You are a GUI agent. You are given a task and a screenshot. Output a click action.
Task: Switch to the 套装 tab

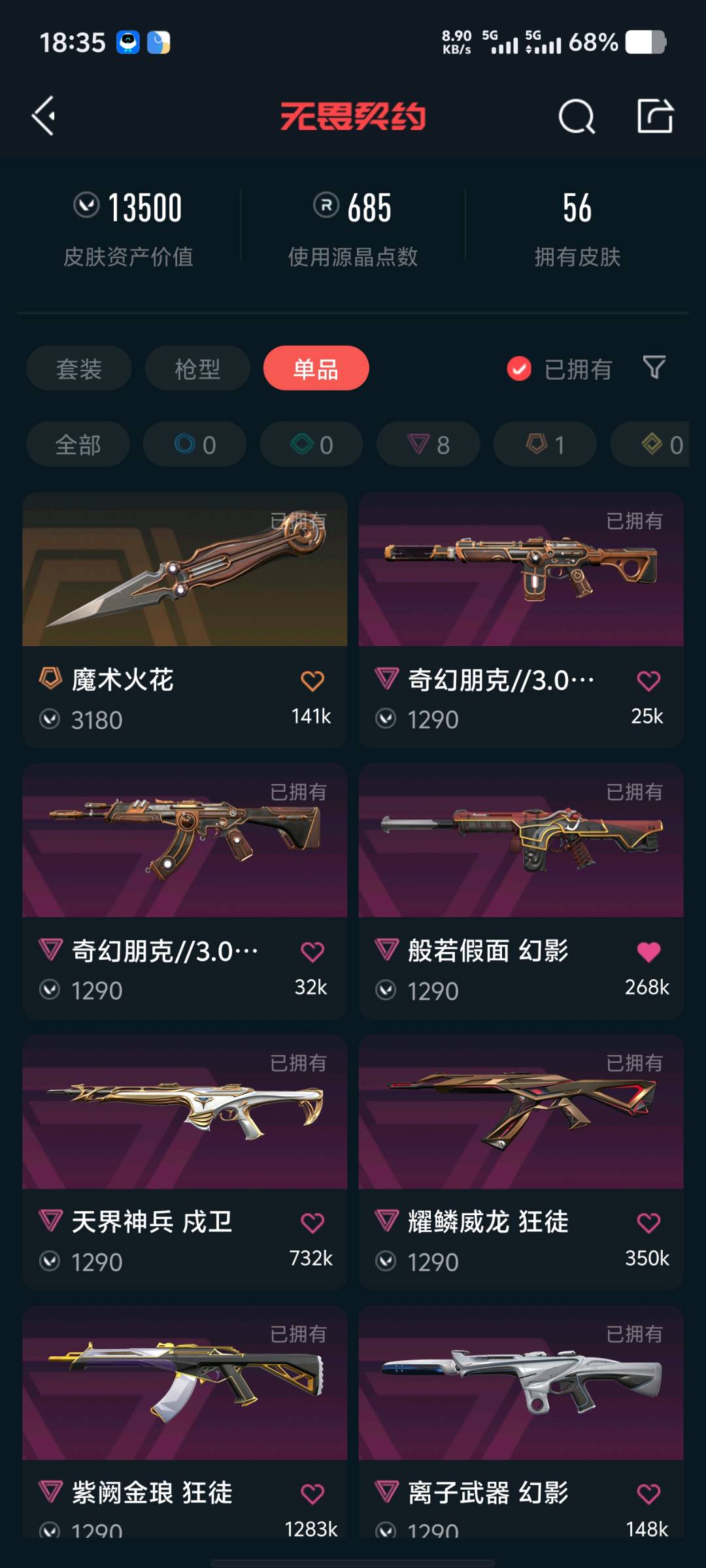(x=78, y=368)
